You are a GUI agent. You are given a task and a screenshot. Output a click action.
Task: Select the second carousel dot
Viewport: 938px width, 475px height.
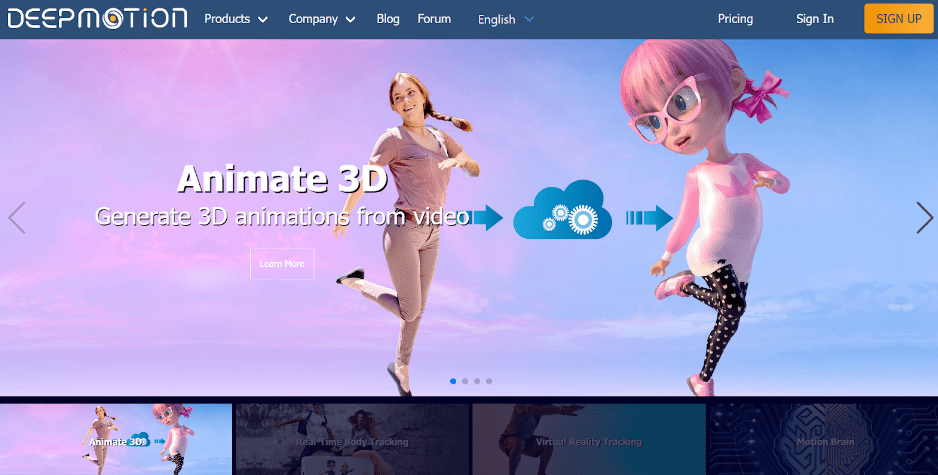[x=465, y=381]
